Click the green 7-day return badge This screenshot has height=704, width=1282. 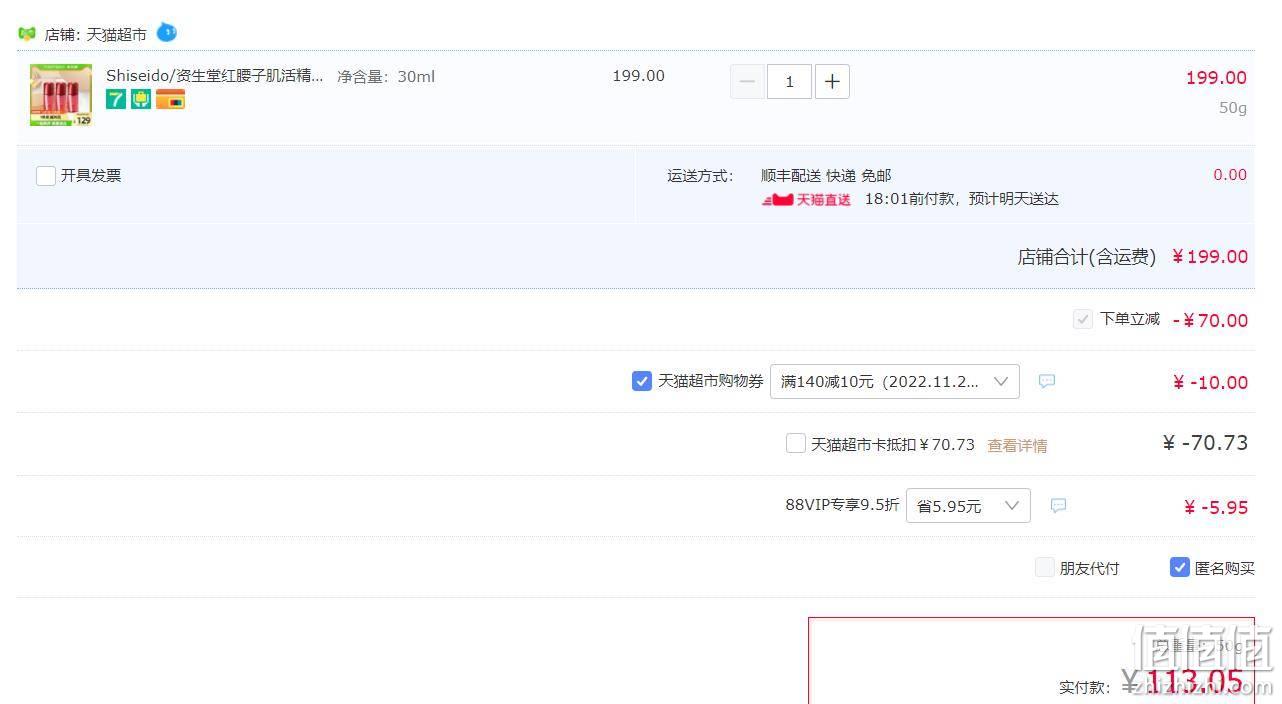[116, 100]
